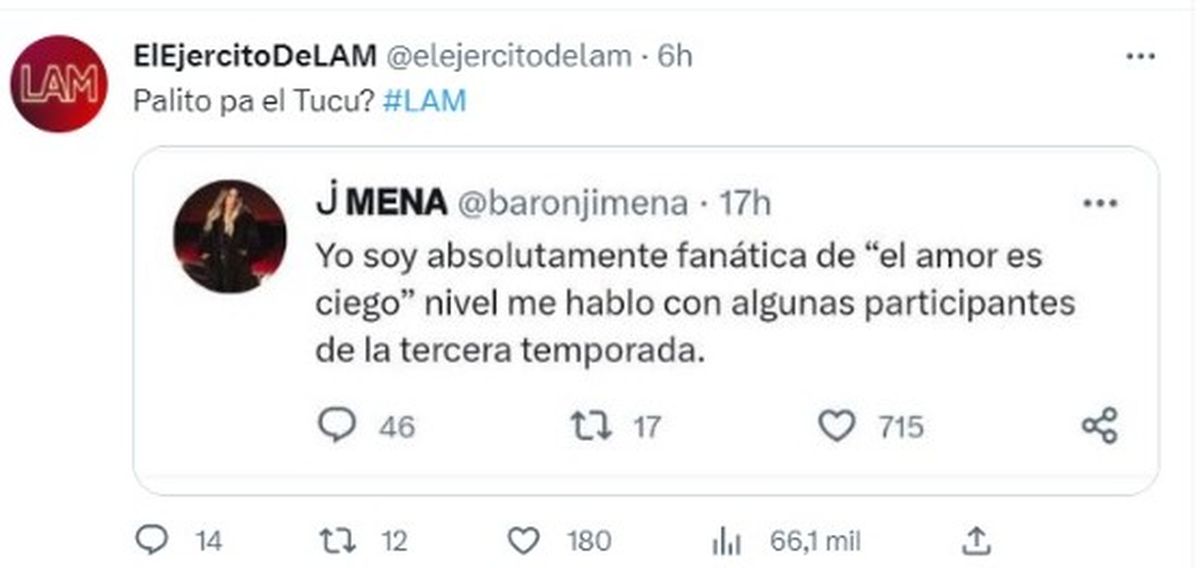
Task: Click the share icon on quoted JMENA tweet
Action: click(x=1100, y=426)
